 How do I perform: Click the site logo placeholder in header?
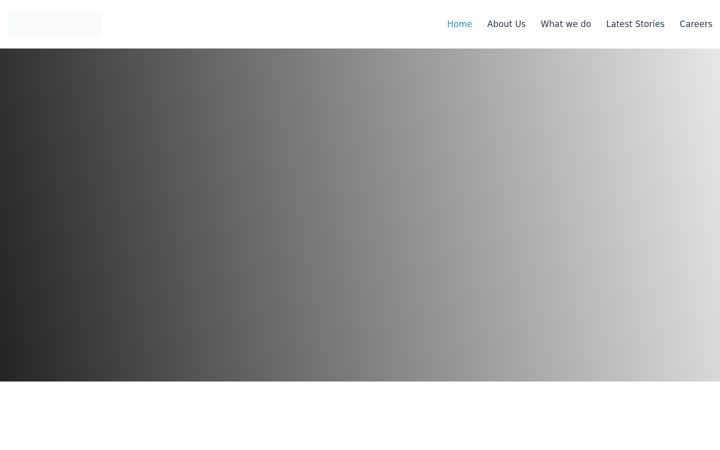point(55,24)
